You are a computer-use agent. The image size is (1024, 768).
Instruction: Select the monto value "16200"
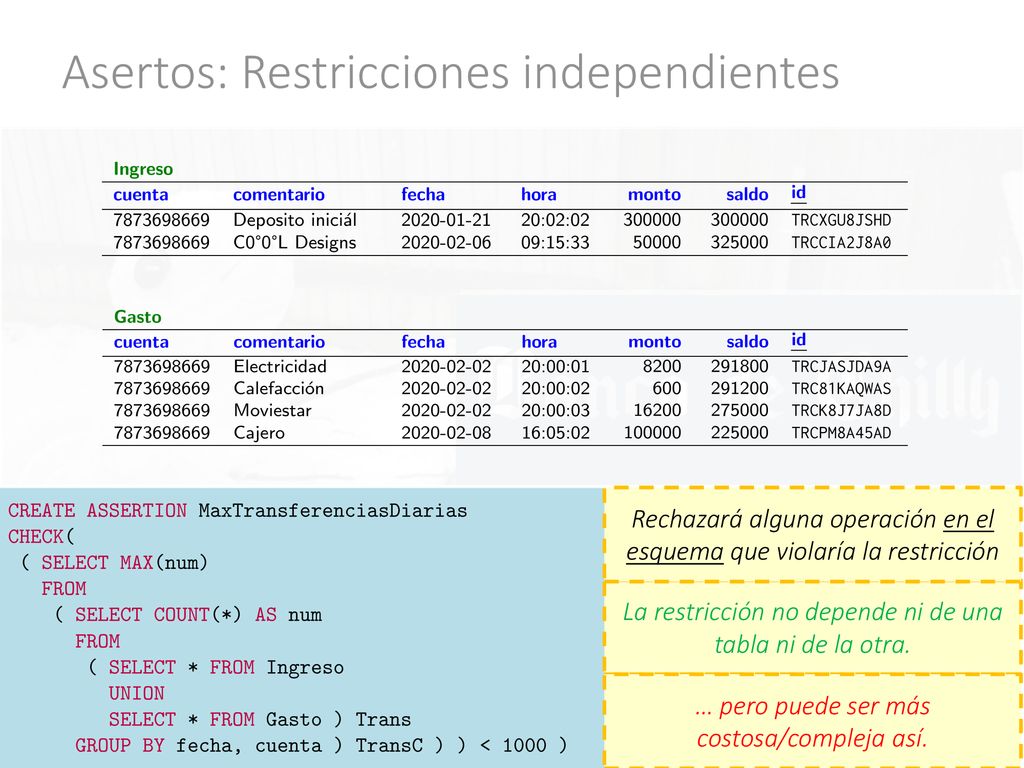(x=657, y=411)
